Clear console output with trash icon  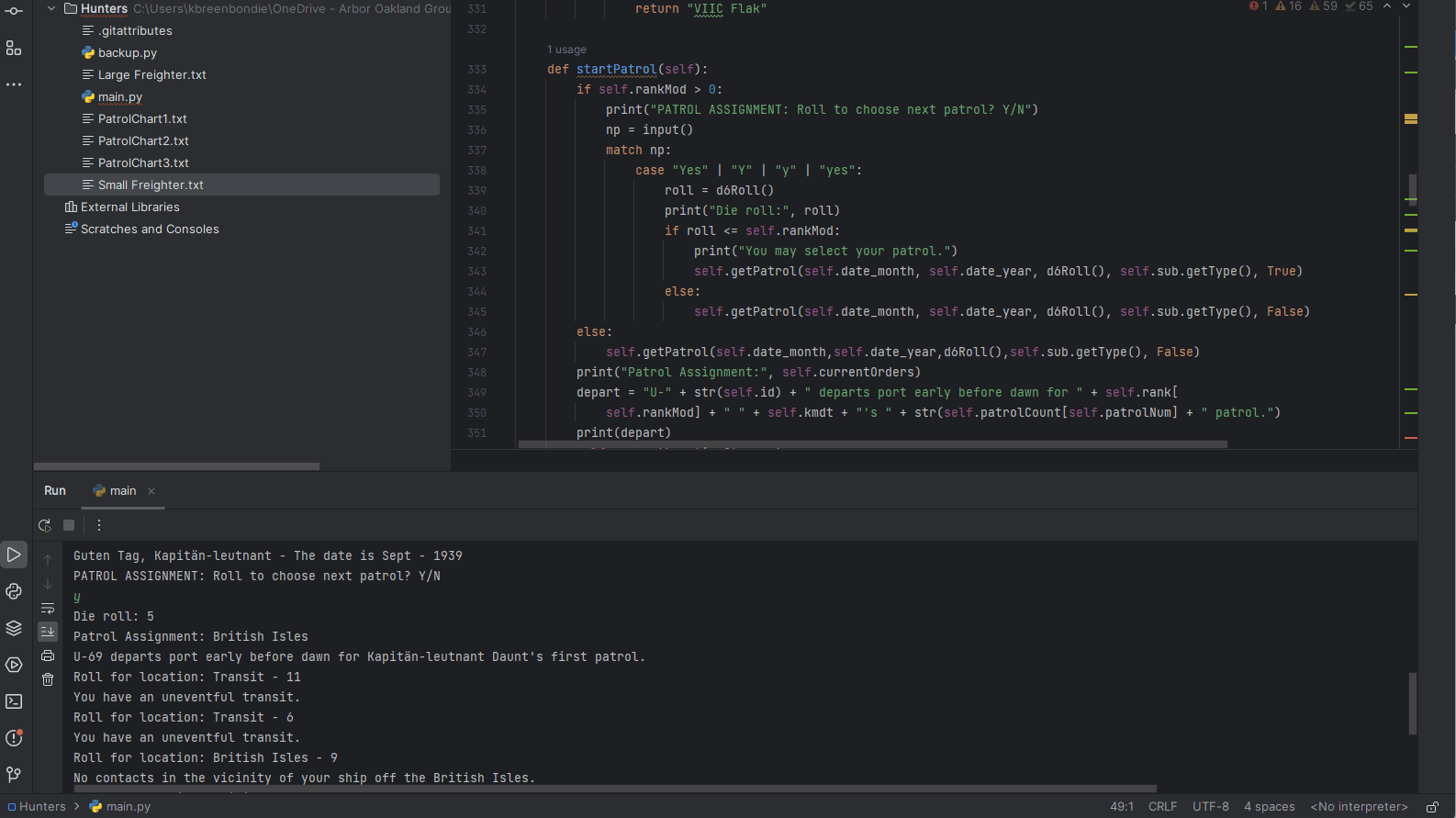(48, 679)
